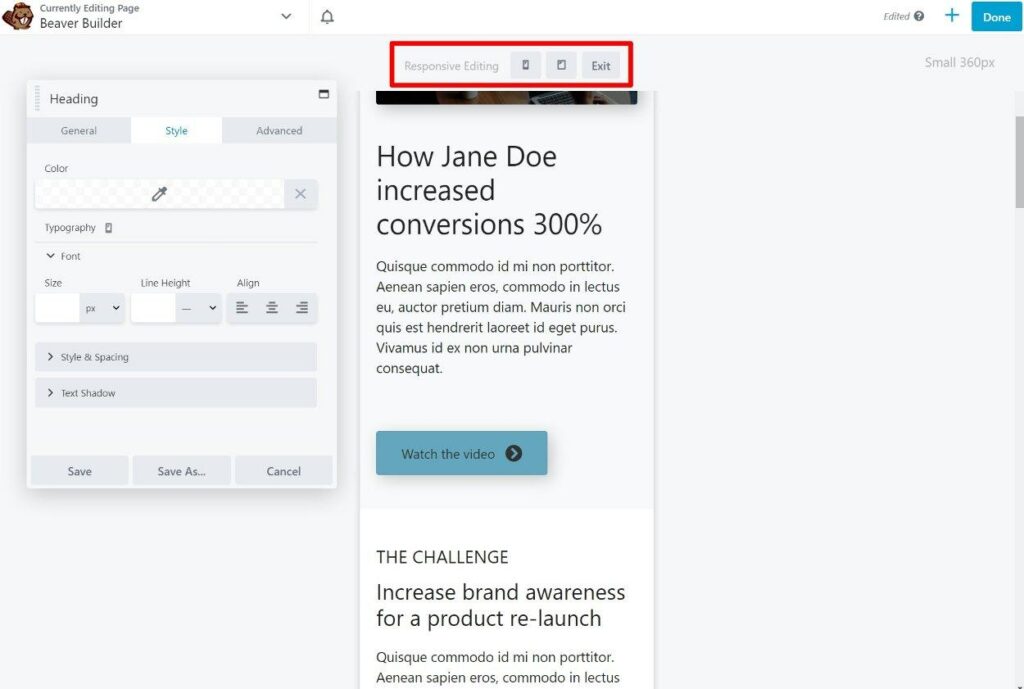Select the heading 'How Jane Doe increased conversions 300%'

tap(488, 190)
